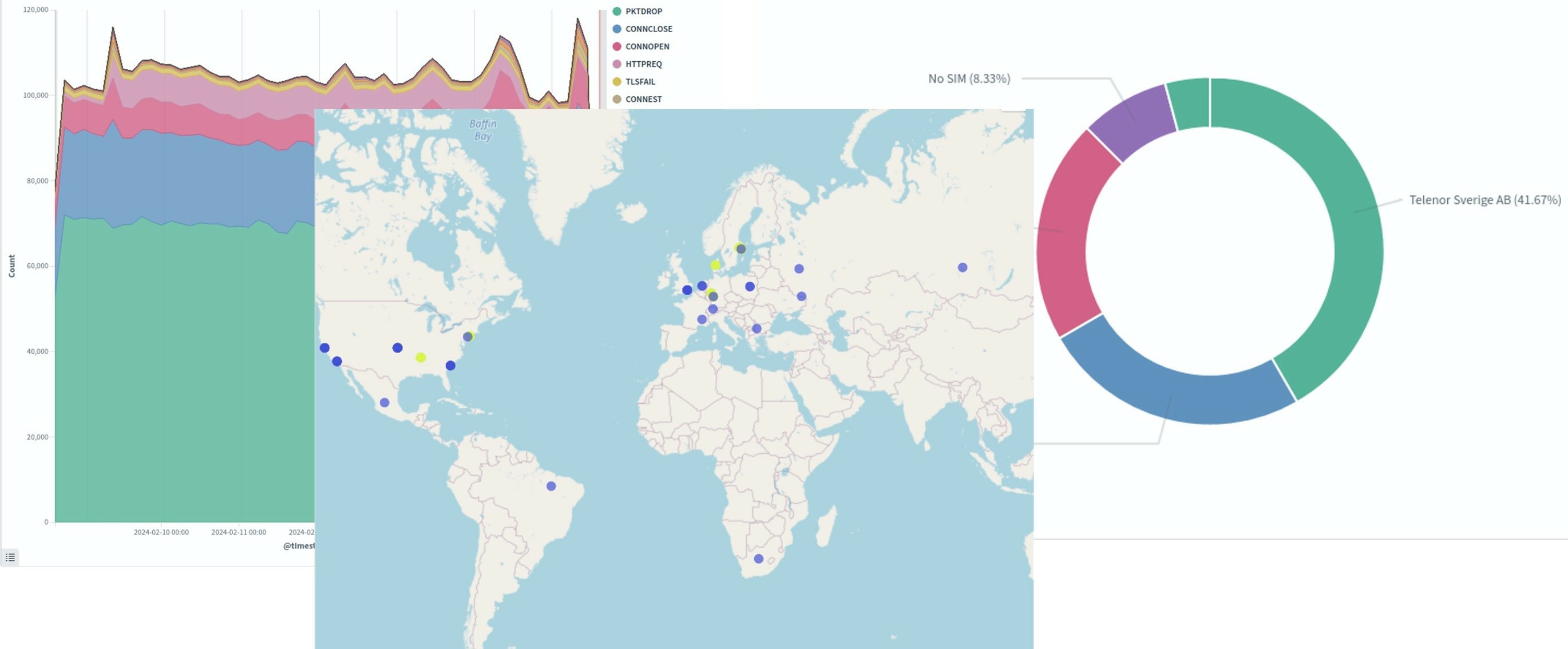This screenshot has height=649, width=1568.
Task: Toggle the chart legend list icon
Action: pos(10,557)
